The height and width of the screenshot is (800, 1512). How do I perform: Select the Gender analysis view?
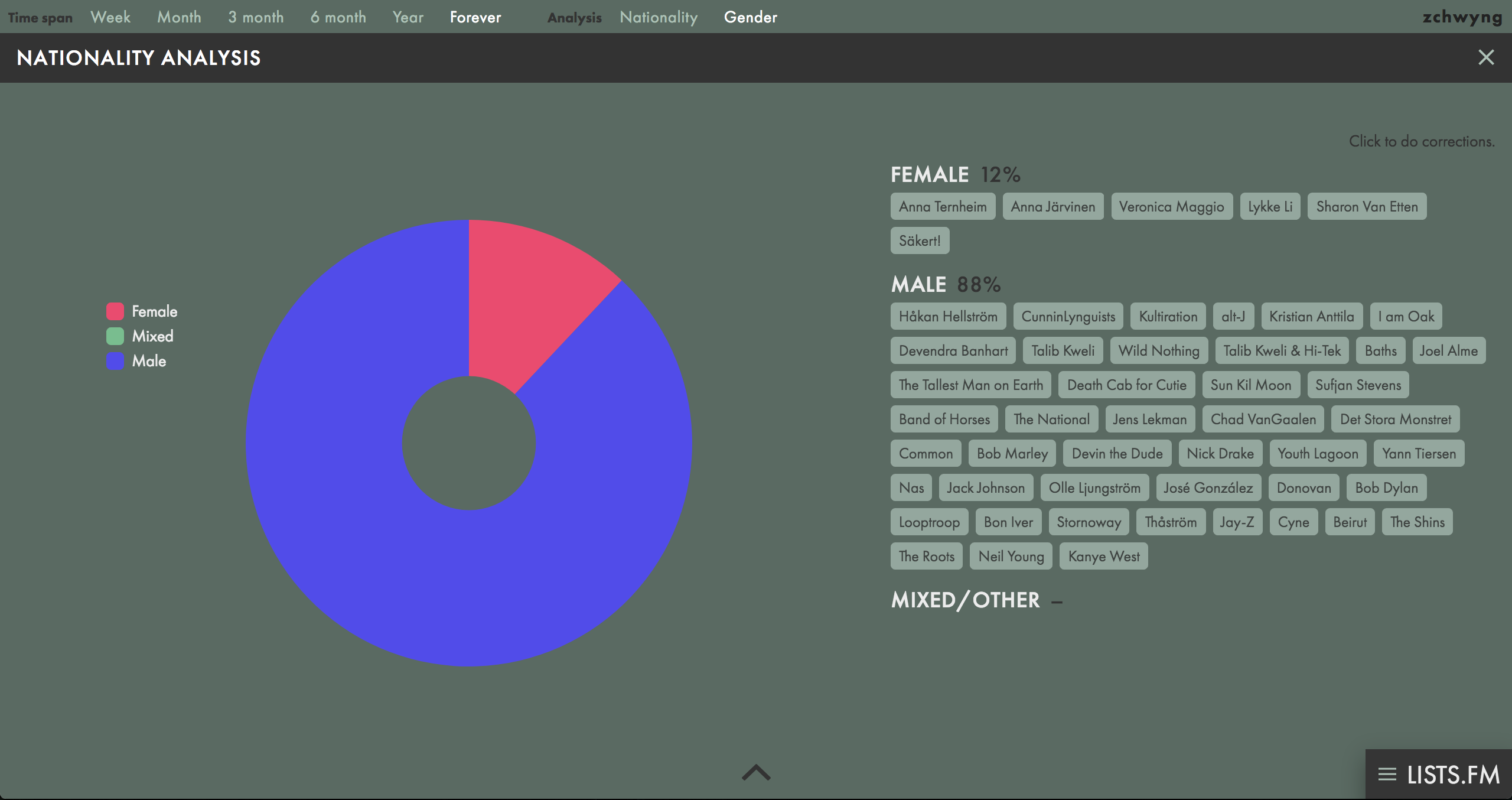[751, 17]
